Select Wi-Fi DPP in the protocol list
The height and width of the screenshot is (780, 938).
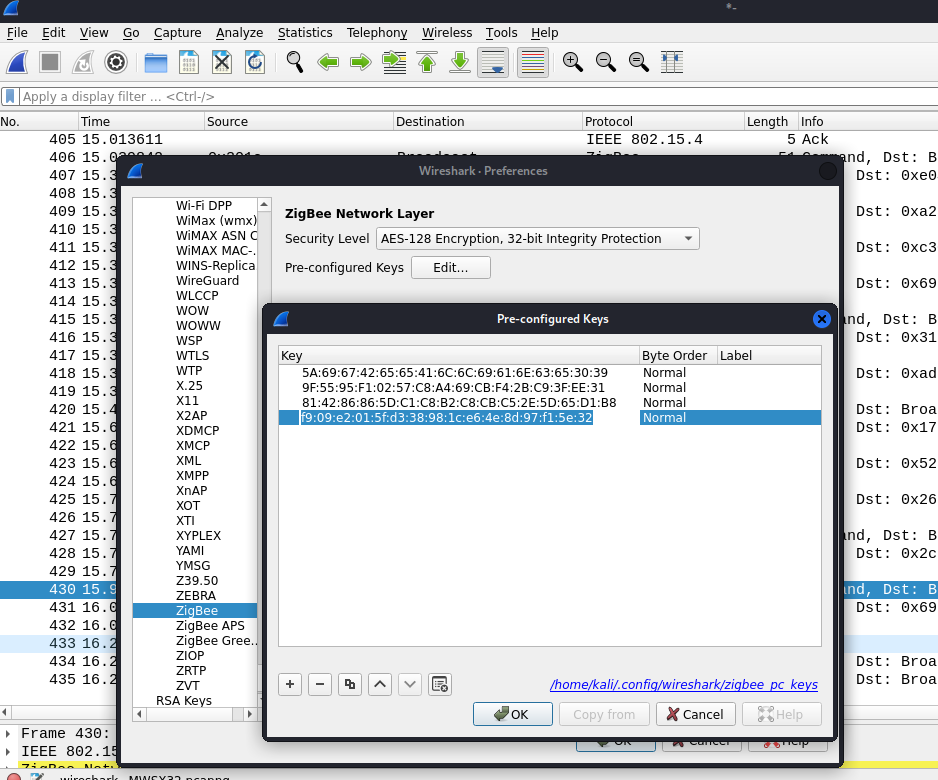click(203, 206)
